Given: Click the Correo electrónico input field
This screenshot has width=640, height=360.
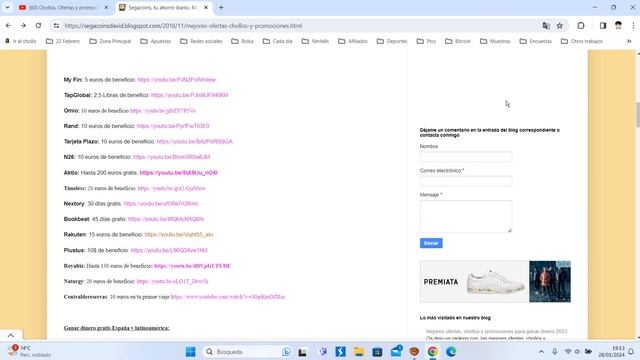Looking at the screenshot, I should tap(466, 181).
